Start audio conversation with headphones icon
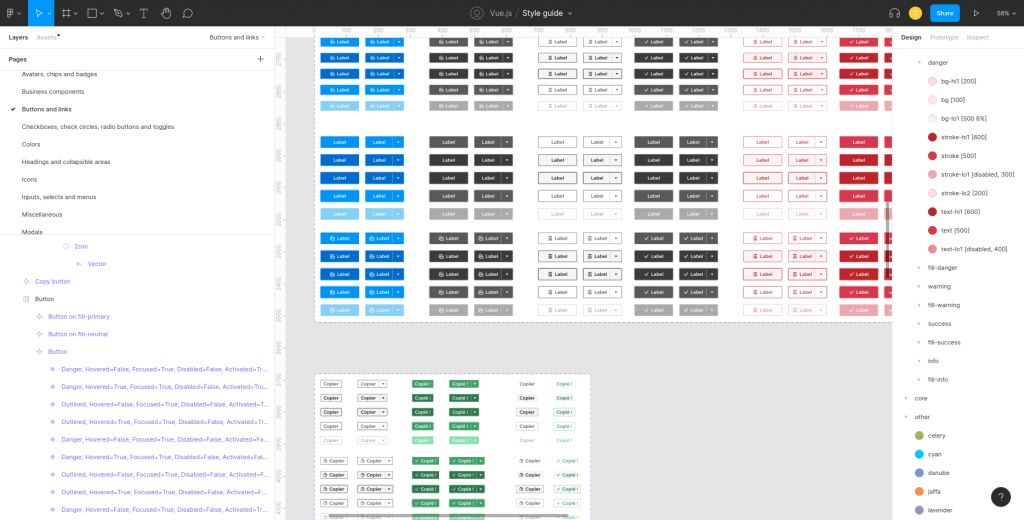1024x520 pixels. point(894,13)
